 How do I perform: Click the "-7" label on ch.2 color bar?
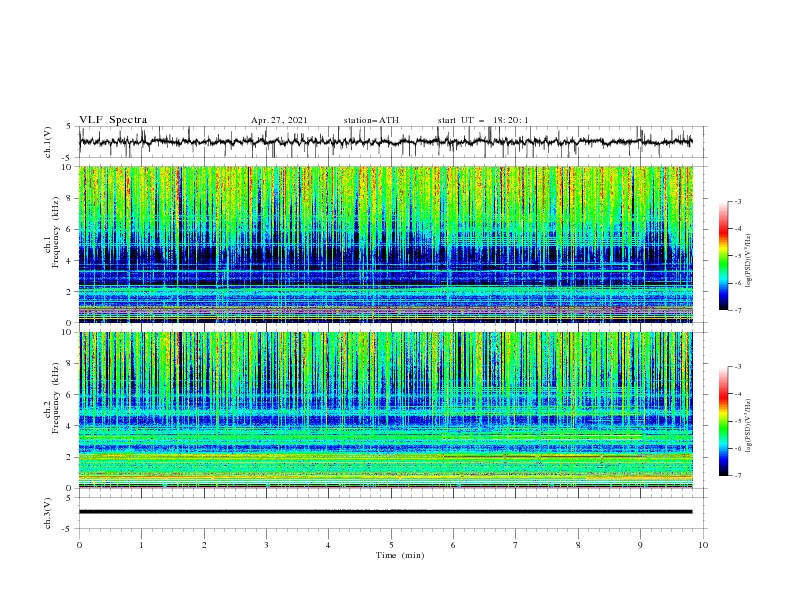[738, 476]
